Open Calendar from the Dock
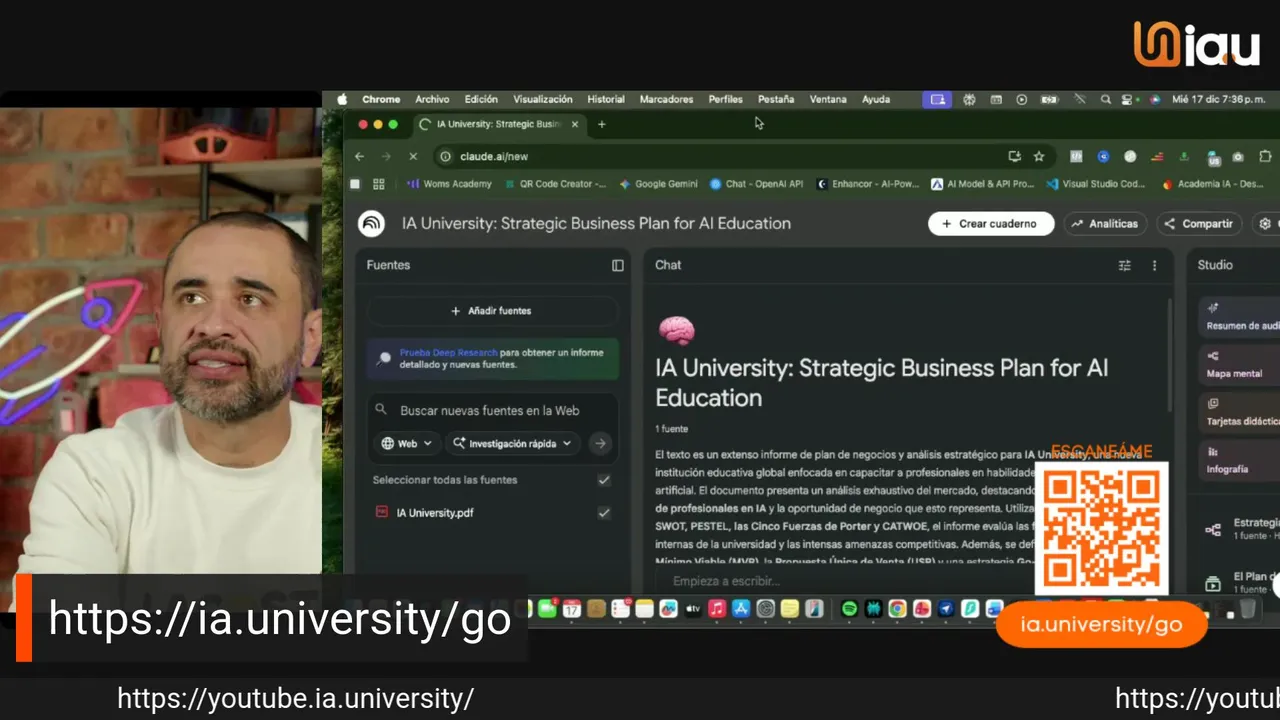 pyautogui.click(x=572, y=608)
